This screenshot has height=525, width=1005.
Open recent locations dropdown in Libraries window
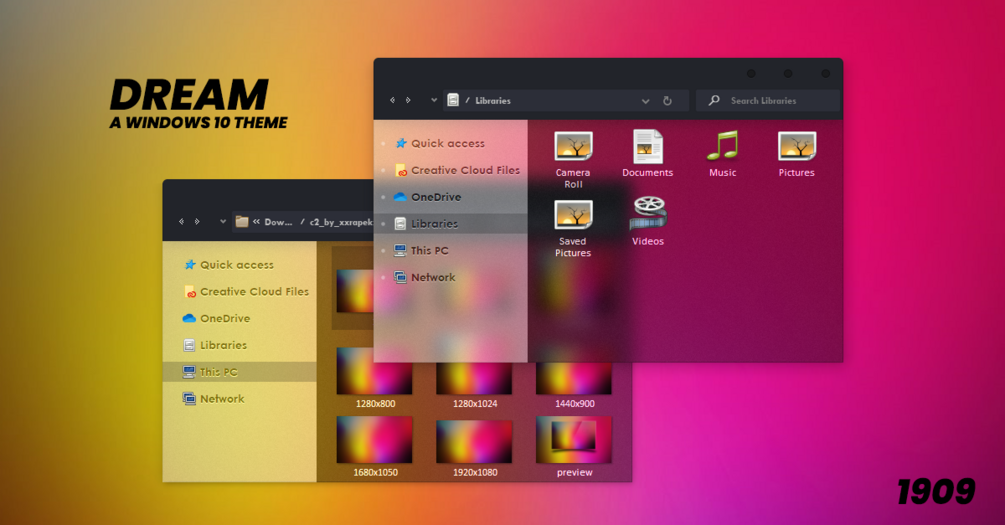[434, 100]
